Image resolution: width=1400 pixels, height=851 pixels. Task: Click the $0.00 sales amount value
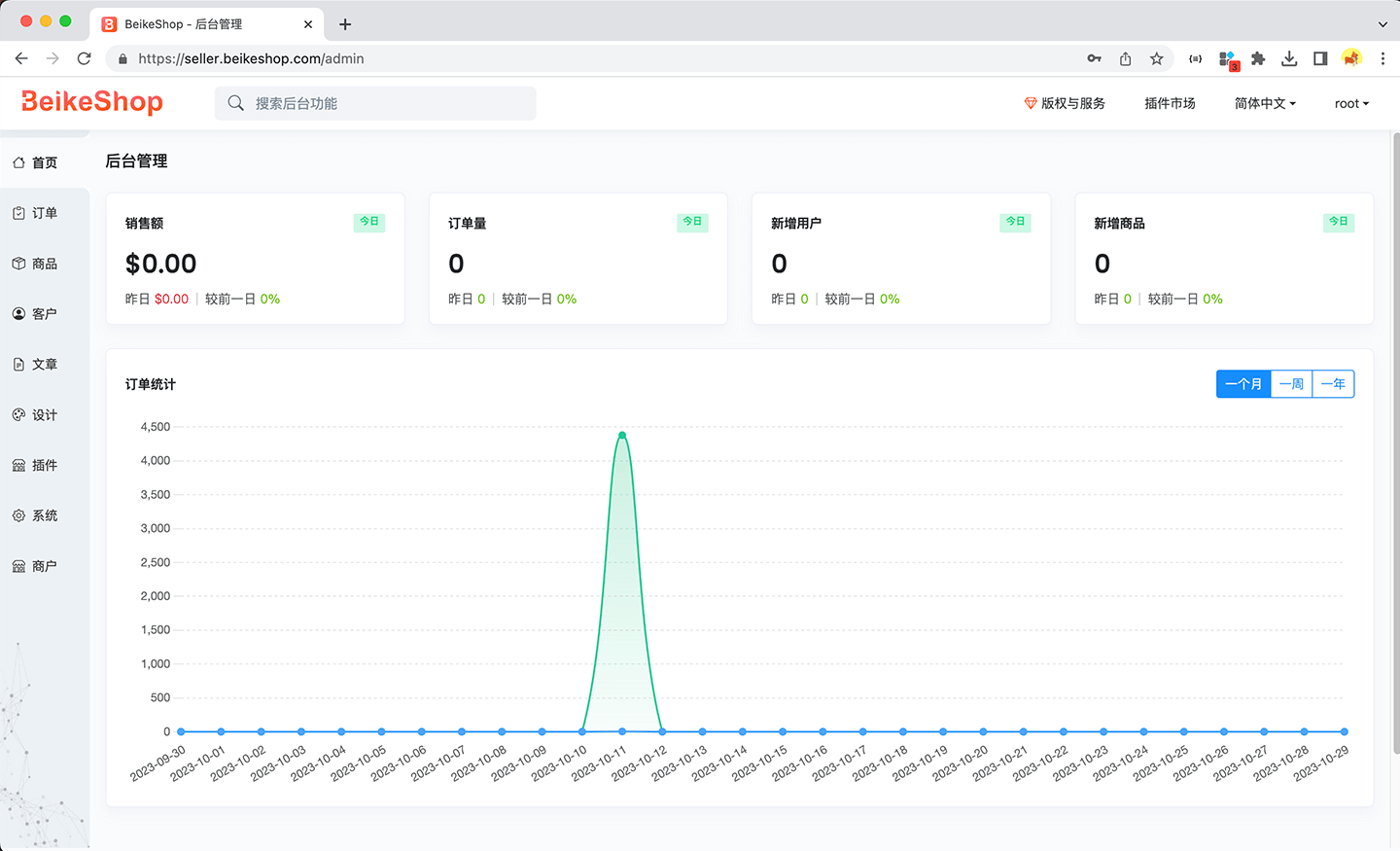click(161, 264)
